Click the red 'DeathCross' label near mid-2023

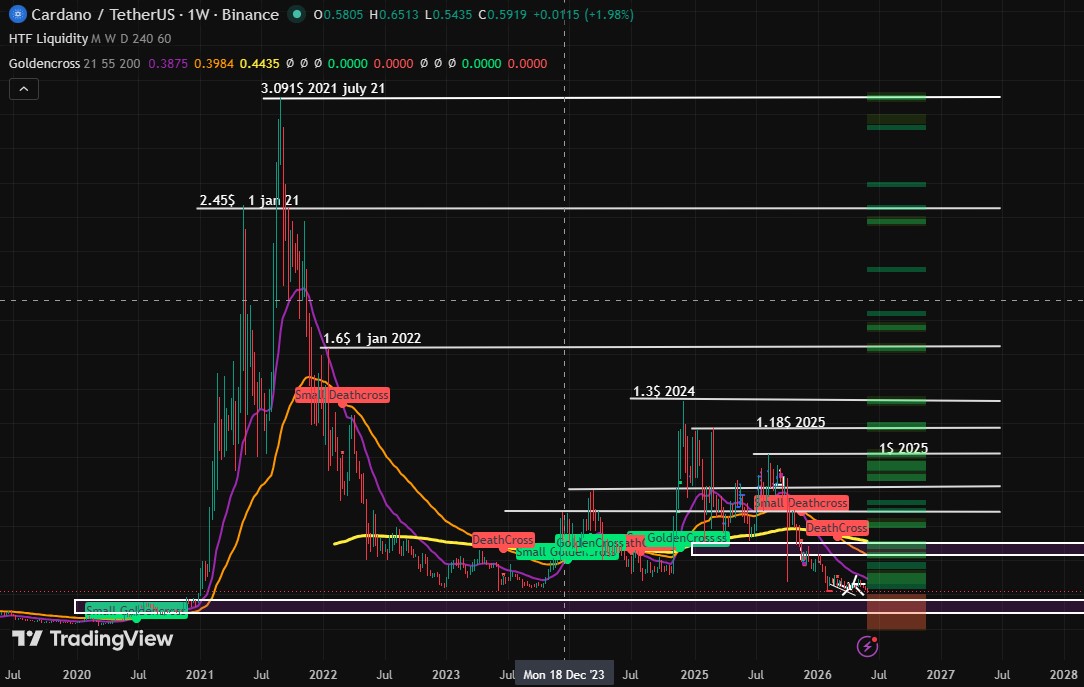click(x=503, y=540)
